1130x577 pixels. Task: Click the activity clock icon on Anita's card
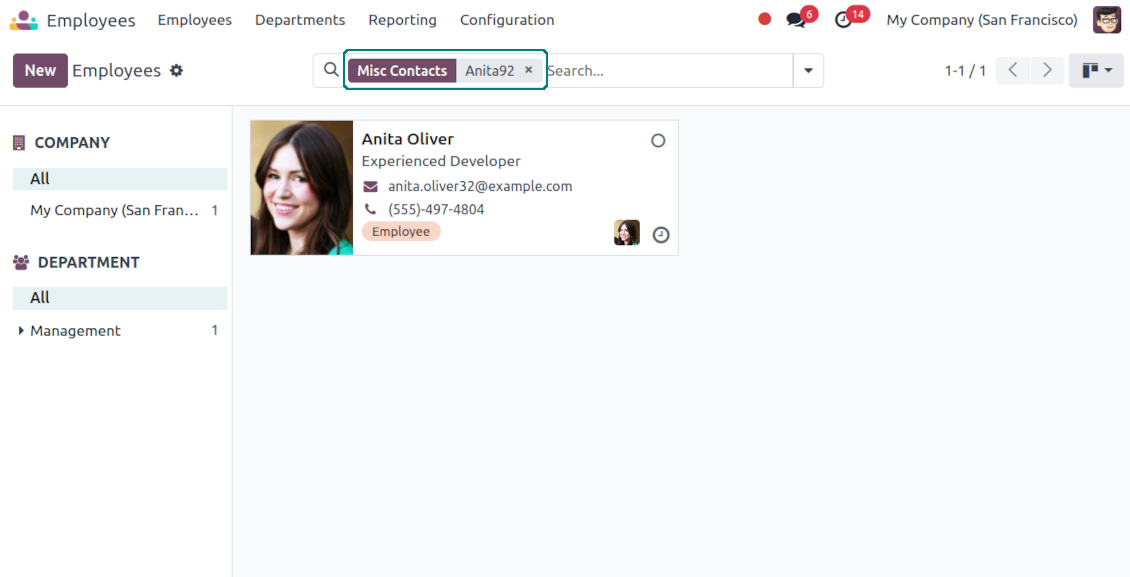661,235
